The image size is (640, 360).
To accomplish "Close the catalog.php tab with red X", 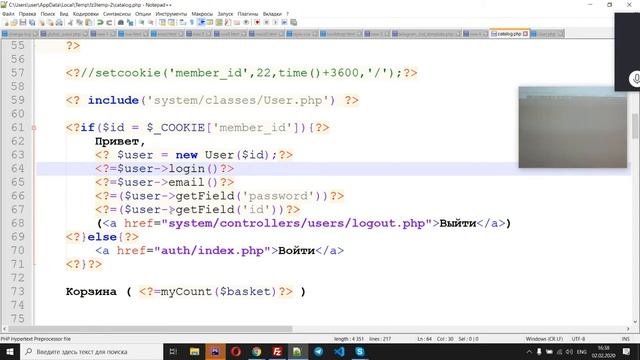I will tap(525, 33).
